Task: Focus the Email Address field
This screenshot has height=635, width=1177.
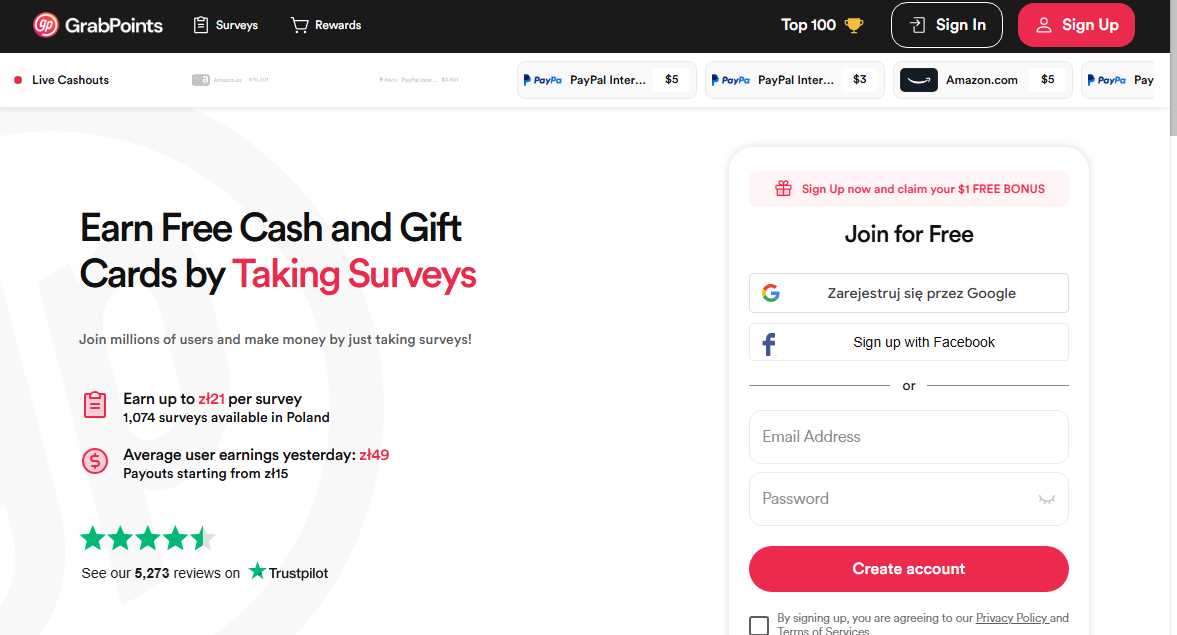Action: point(908,437)
